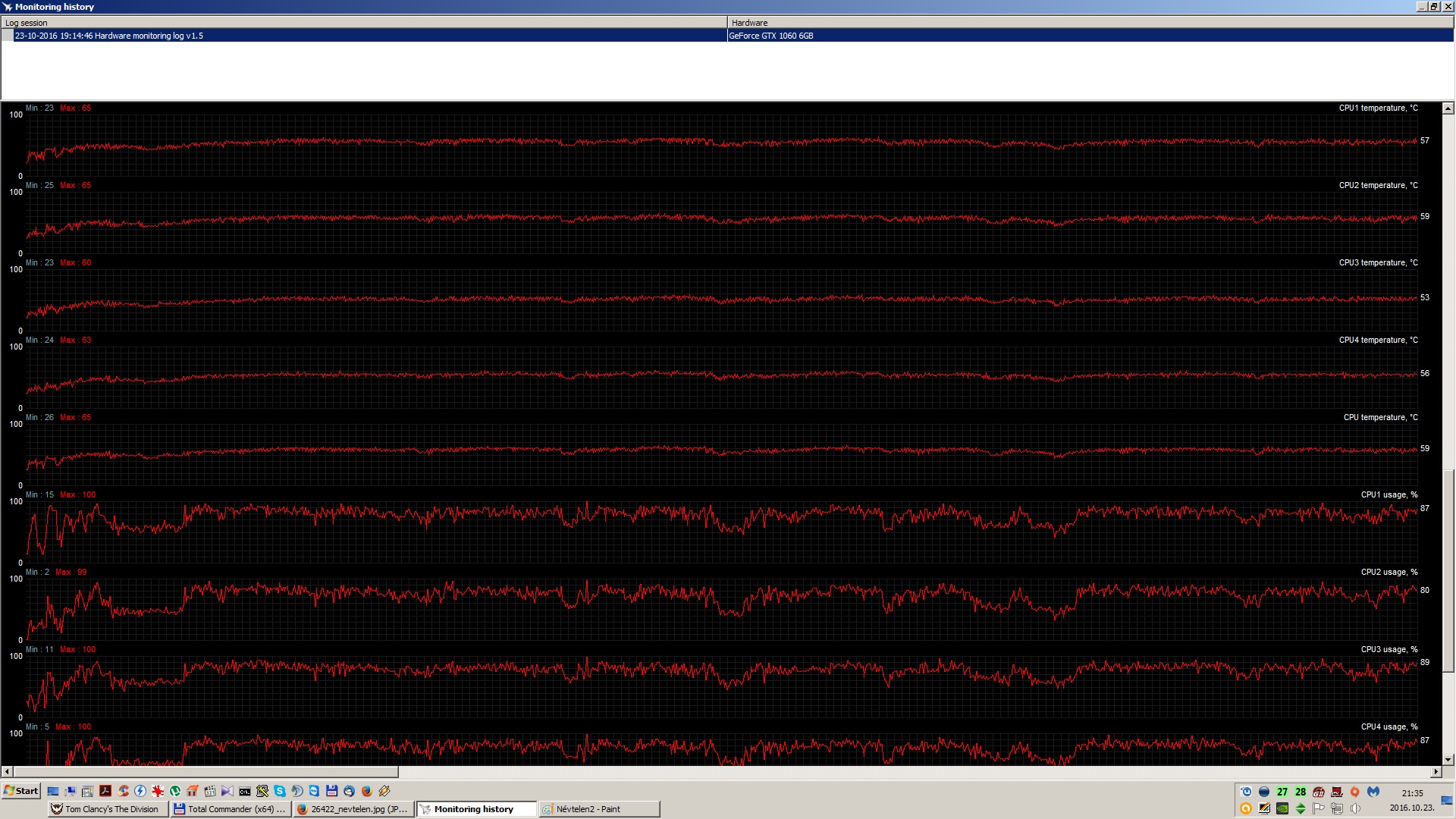Open Command Prompt from quick launch

tap(245, 791)
